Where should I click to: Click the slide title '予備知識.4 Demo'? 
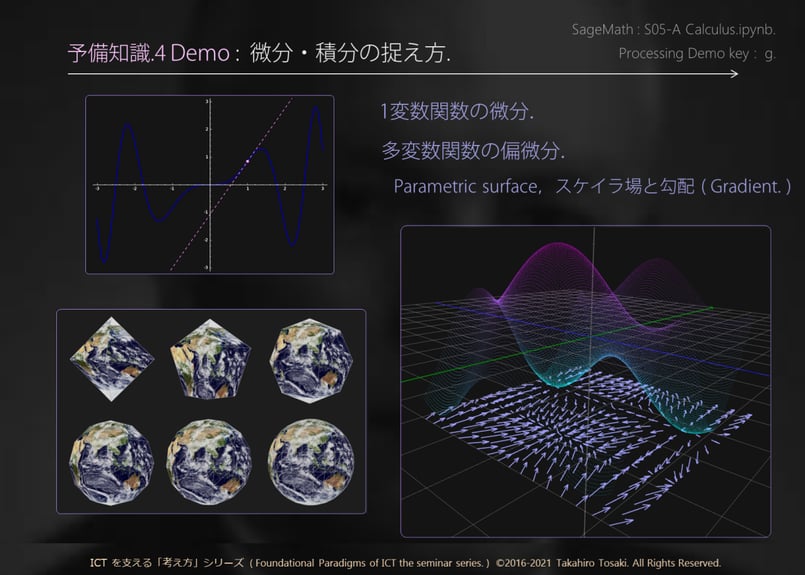click(x=148, y=53)
